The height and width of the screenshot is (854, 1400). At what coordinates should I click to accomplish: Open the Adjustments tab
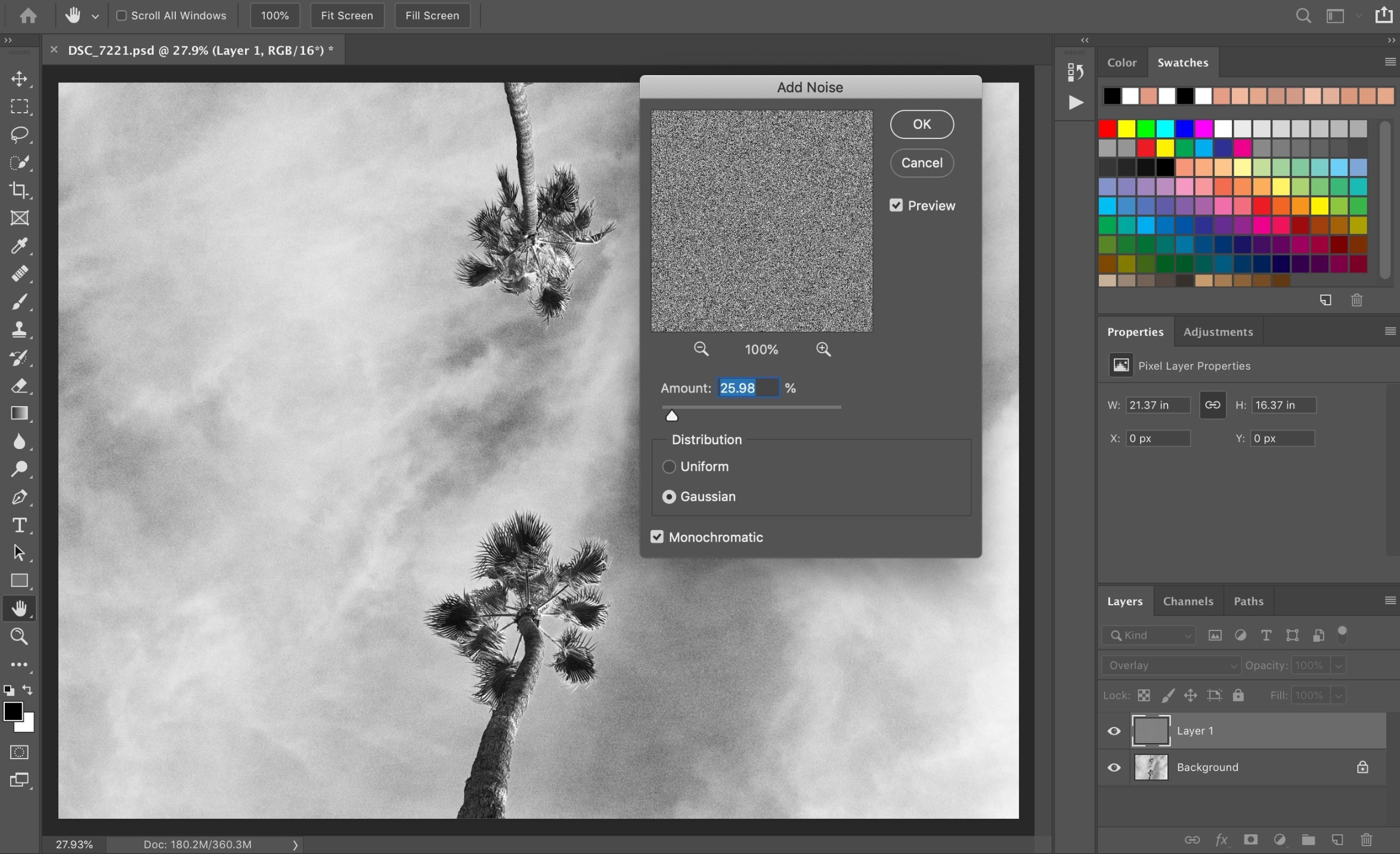[x=1218, y=332]
